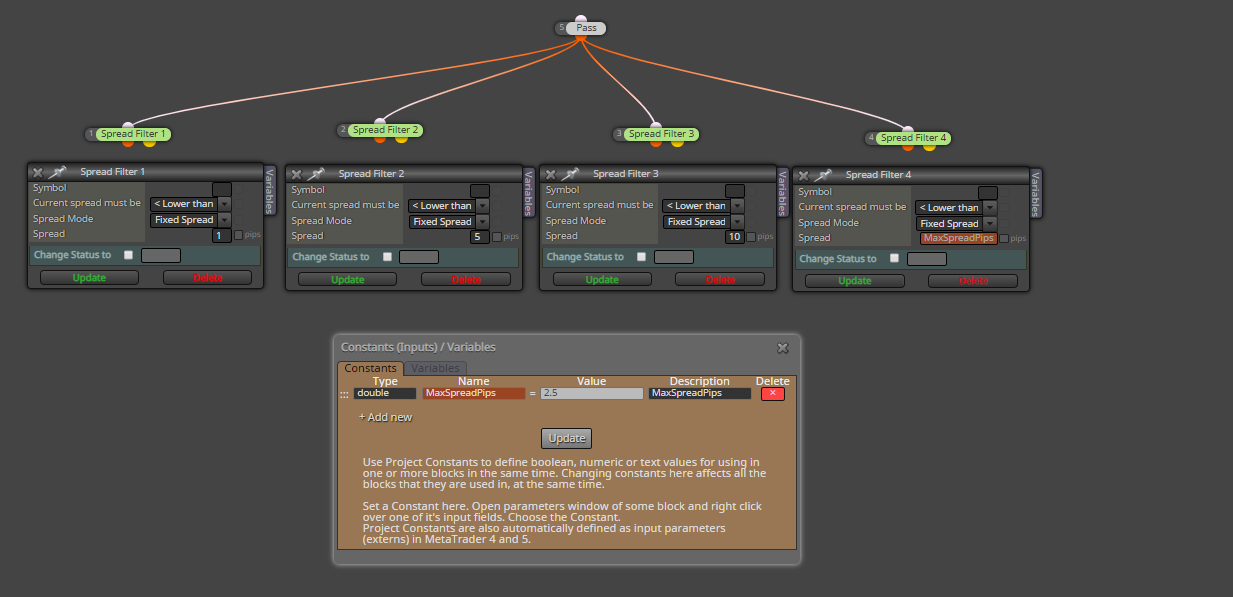Viewport: 1233px width, 597px height.
Task: Open 'Fixed Spread' dropdown in Spread Filter 1
Action: point(190,220)
